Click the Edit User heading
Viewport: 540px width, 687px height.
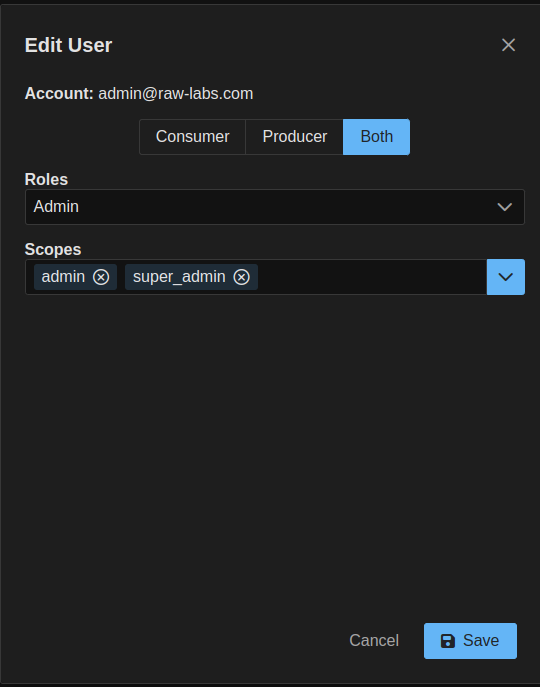pos(68,45)
